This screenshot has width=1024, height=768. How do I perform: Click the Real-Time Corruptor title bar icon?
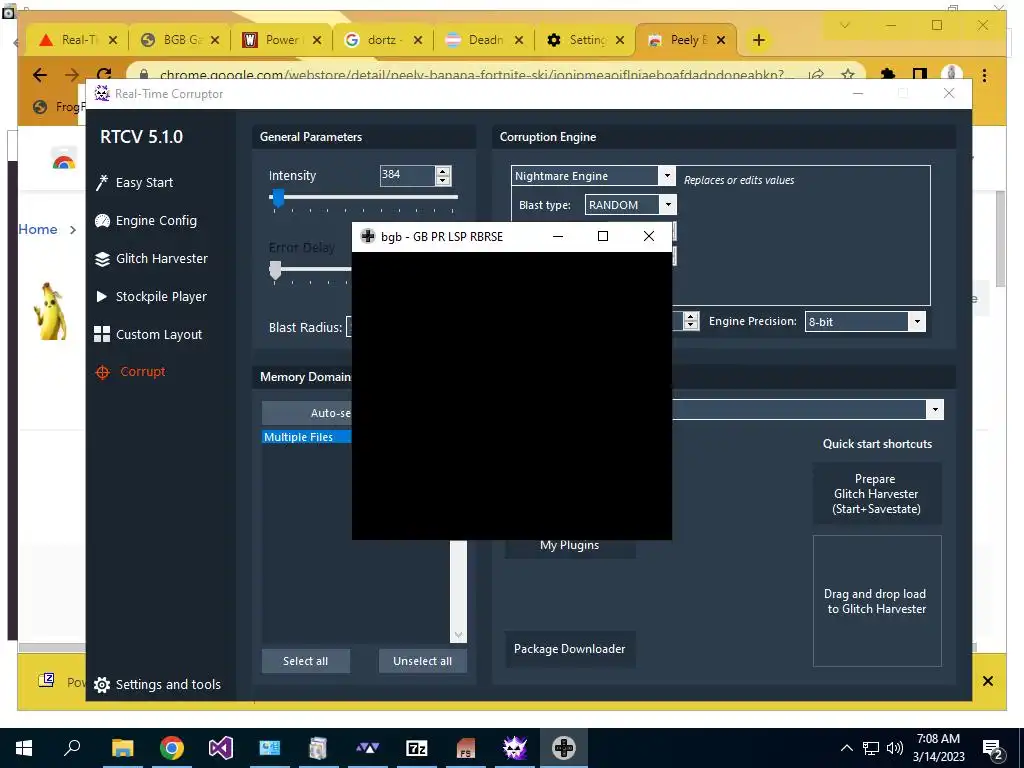(102, 93)
